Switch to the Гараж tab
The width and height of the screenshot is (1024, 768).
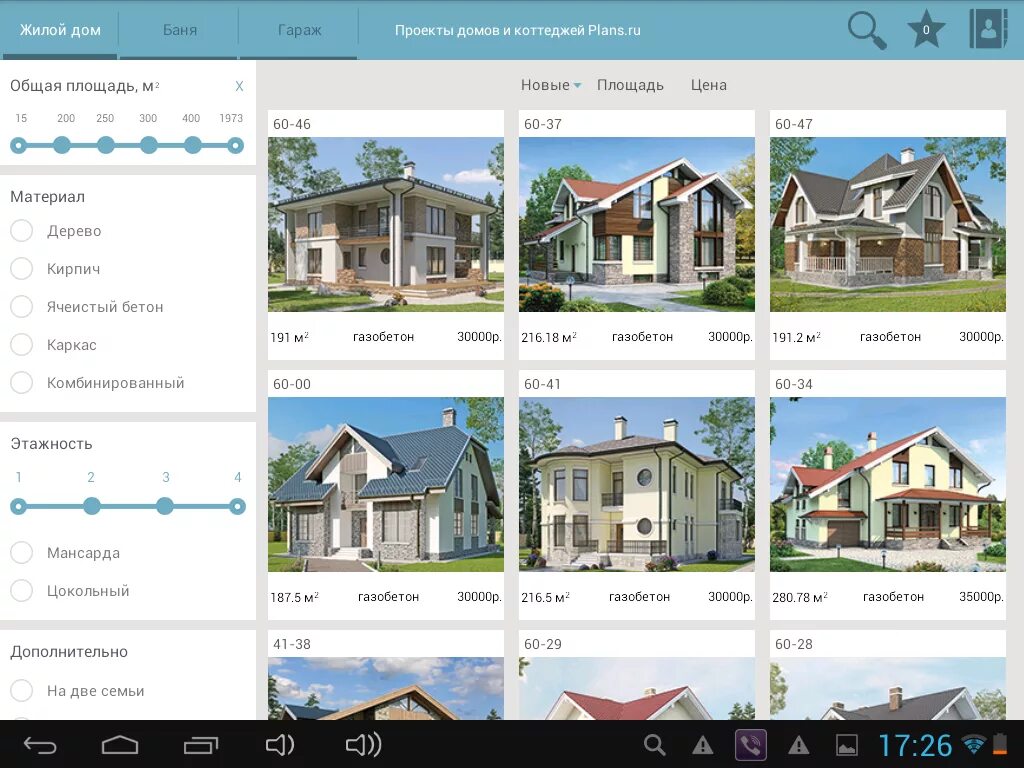299,30
